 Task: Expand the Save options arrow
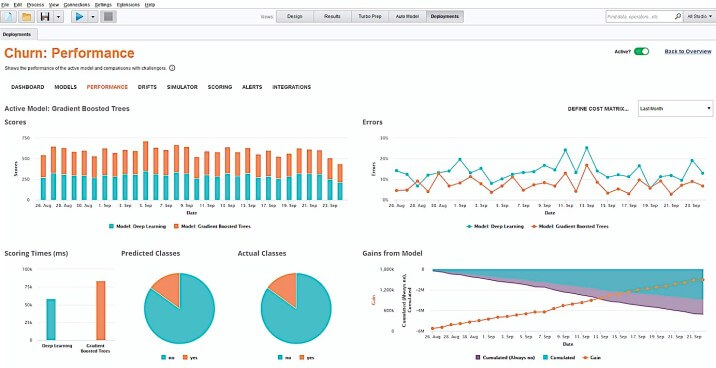[x=58, y=17]
